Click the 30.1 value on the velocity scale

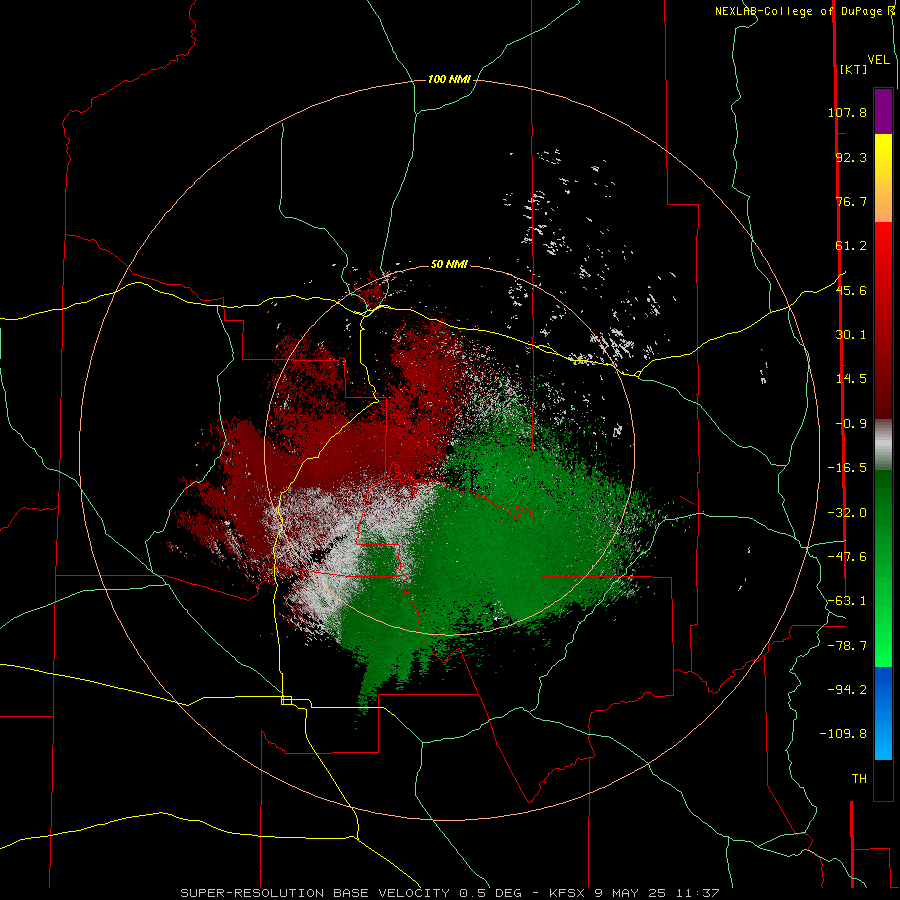tap(851, 335)
